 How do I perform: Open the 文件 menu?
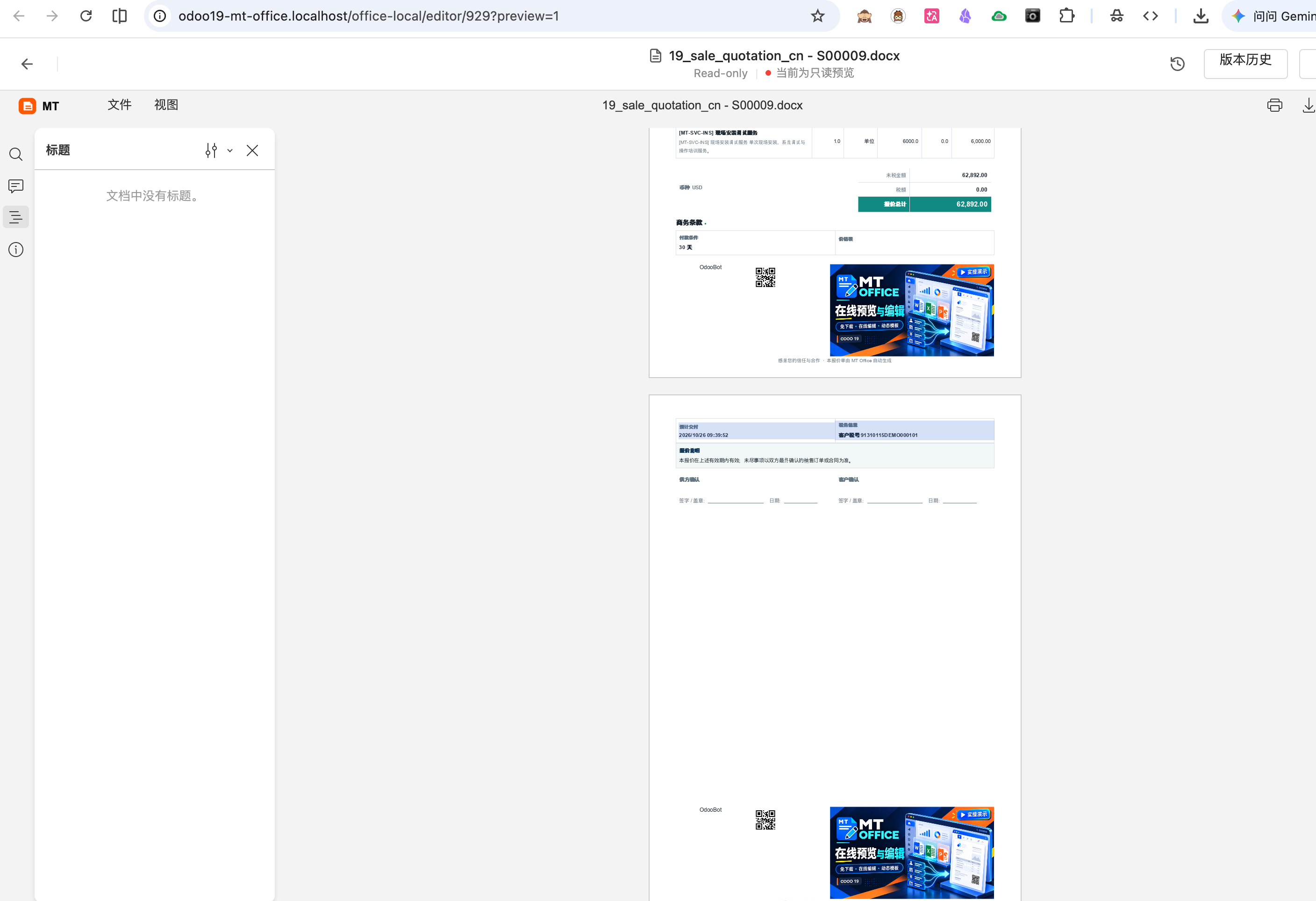coord(120,105)
